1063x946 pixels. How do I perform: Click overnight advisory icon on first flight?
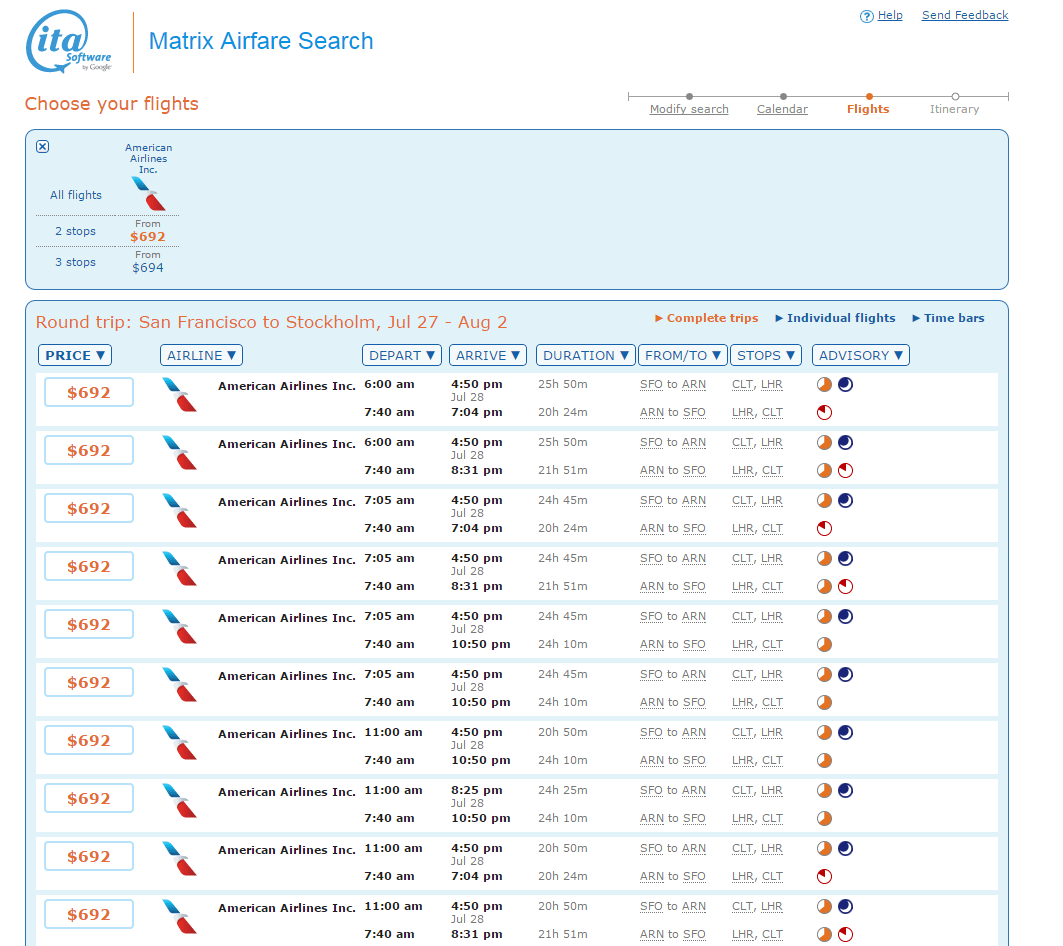pos(845,384)
